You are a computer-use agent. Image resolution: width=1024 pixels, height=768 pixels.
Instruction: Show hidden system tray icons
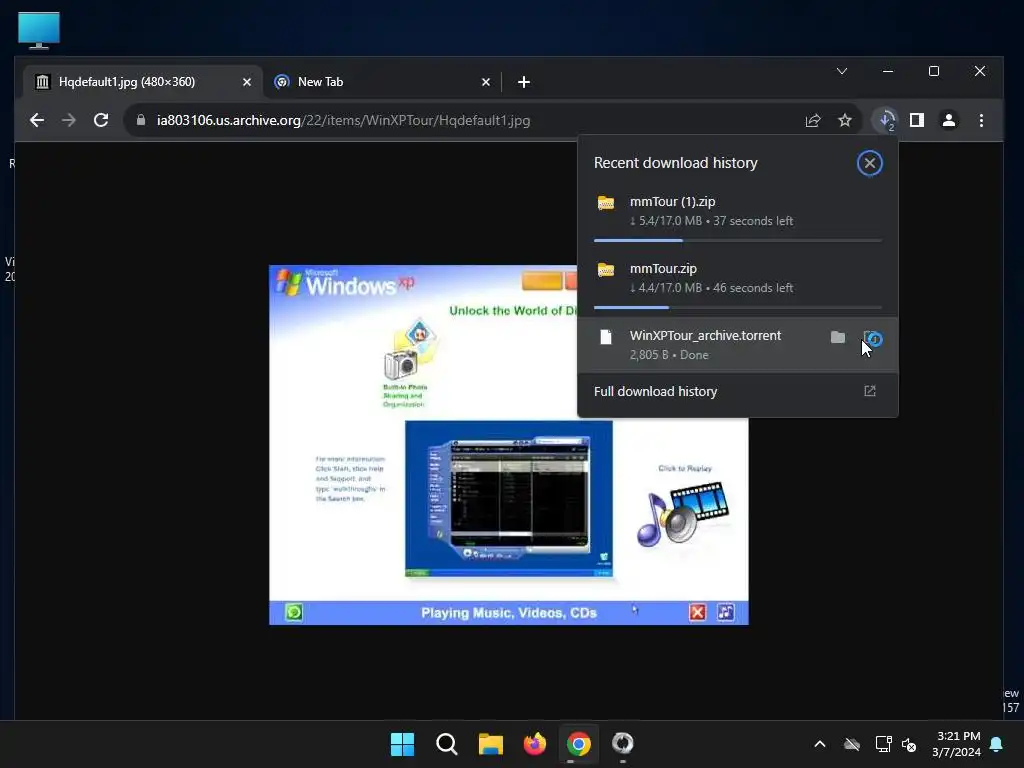[820, 744]
